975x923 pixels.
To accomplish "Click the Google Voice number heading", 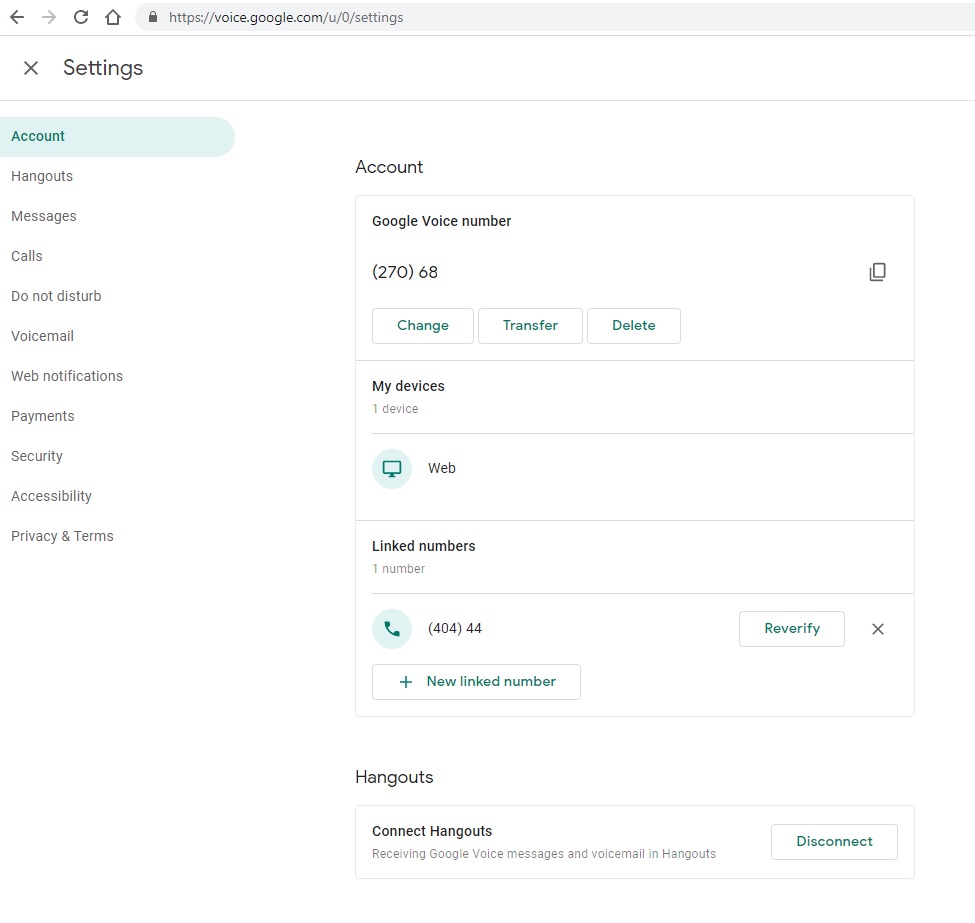I will [x=441, y=221].
